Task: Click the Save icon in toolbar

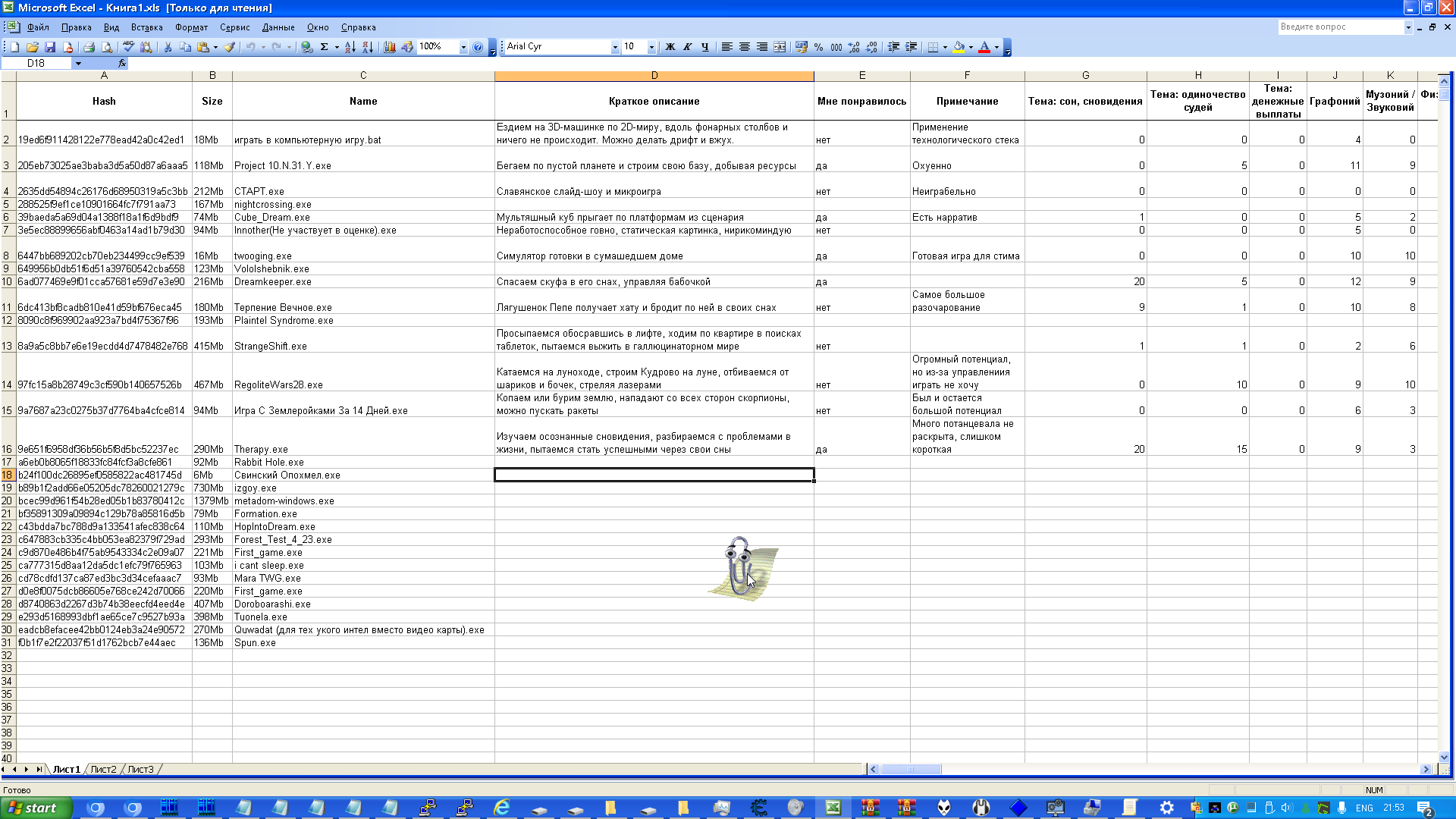Action: tap(50, 47)
